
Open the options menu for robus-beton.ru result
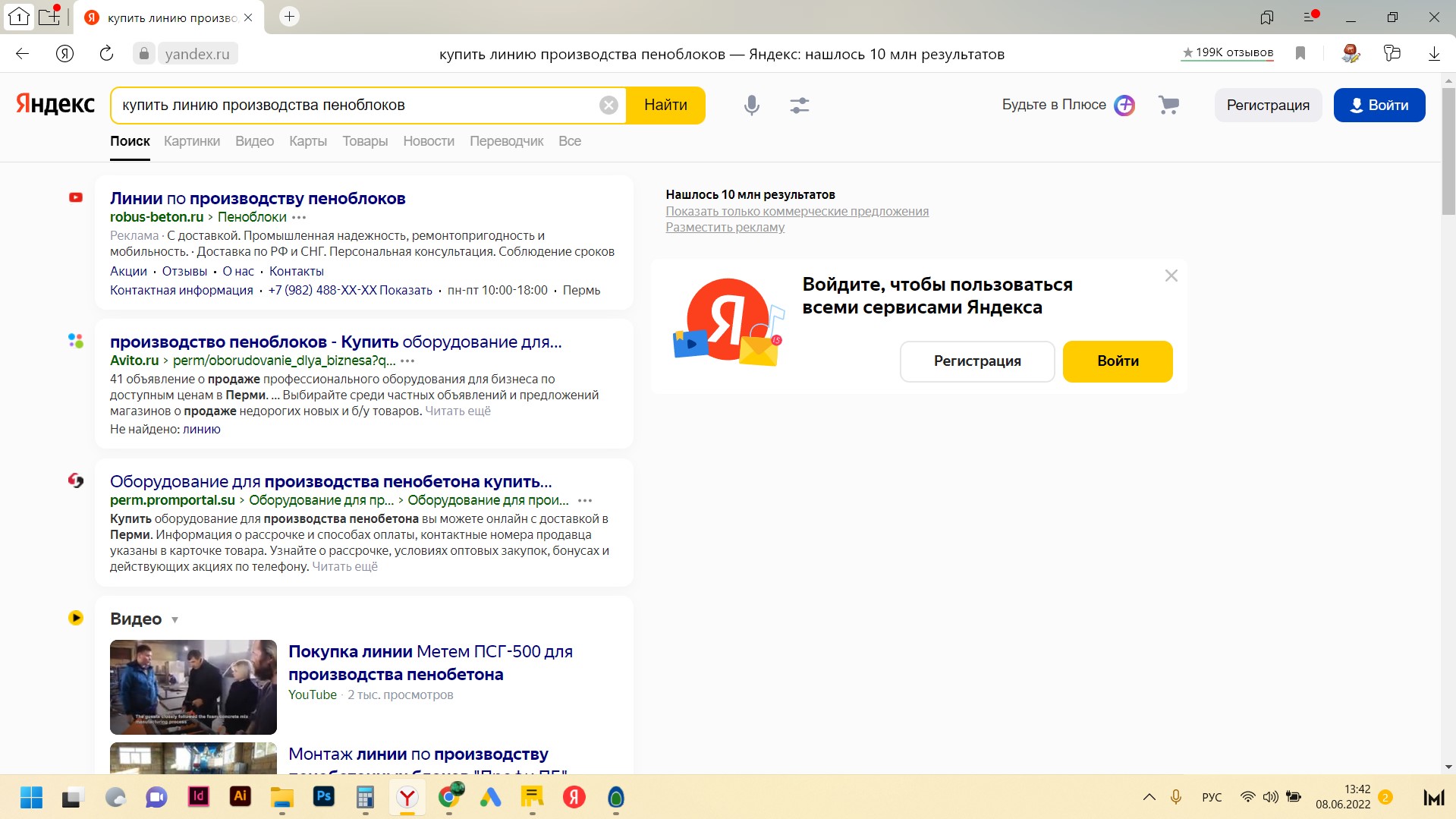(299, 218)
